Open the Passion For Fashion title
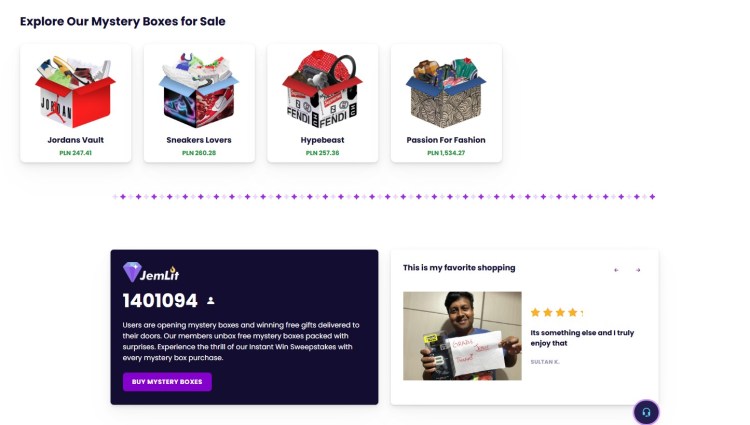The image size is (750, 425). click(x=445, y=140)
